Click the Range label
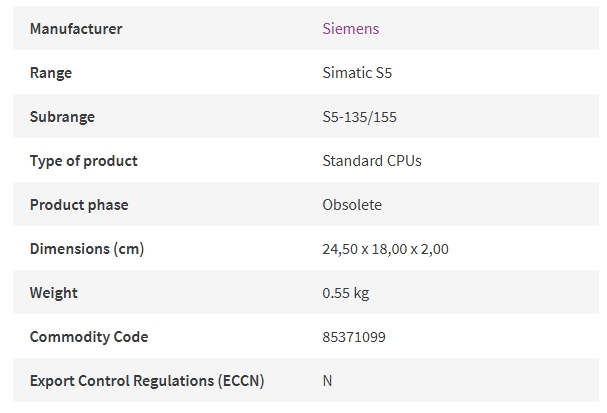The image size is (607, 413). pos(51,73)
